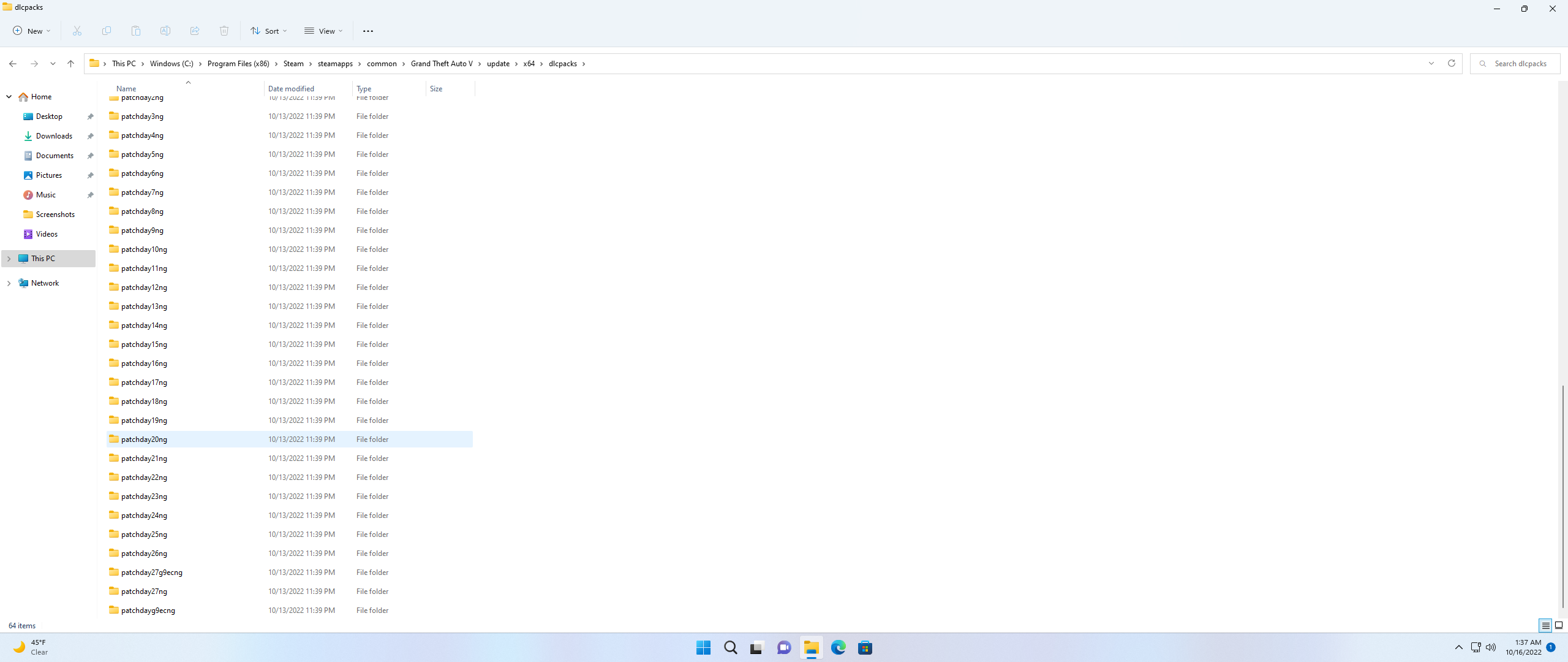Click in the Search dlcpacks field
The height and width of the screenshot is (662, 1568).
tap(1520, 63)
